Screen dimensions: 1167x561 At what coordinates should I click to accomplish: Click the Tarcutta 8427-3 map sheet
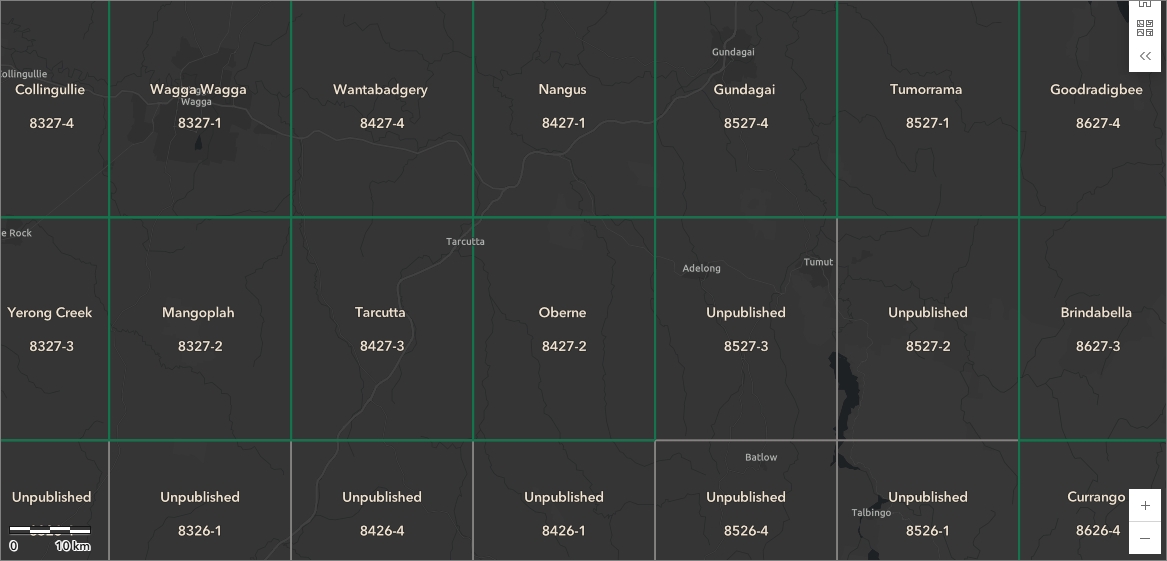coord(382,329)
